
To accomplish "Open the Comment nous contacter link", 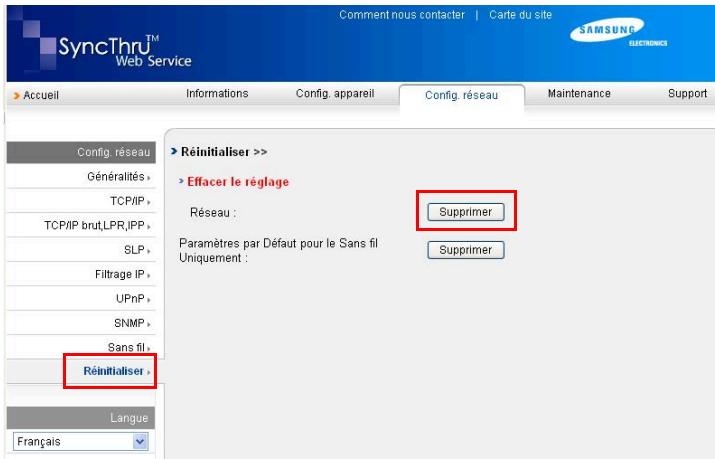I will (402, 15).
